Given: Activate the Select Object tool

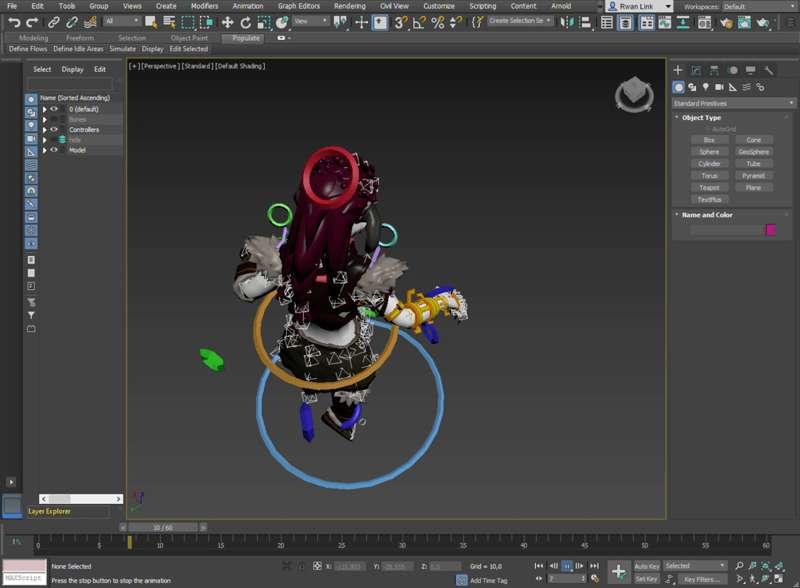Looking at the screenshot, I should [151, 22].
